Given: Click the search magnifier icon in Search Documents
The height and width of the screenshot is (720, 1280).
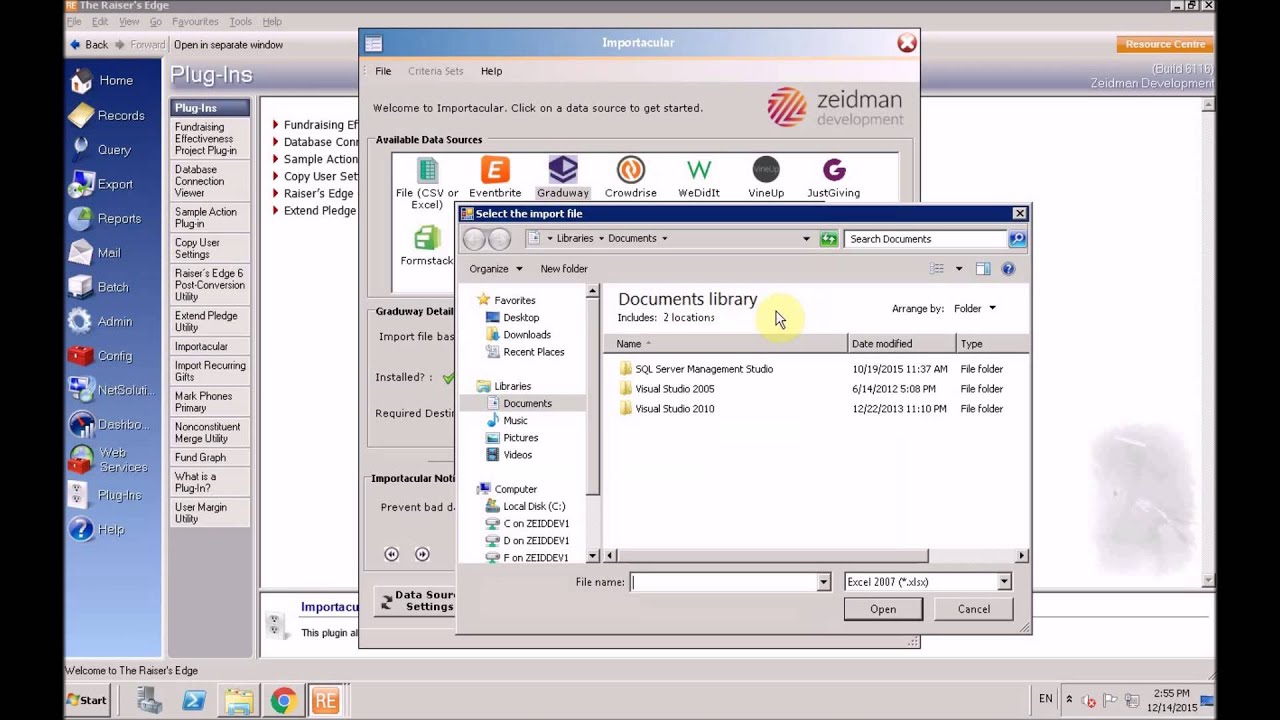Looking at the screenshot, I should pos(1017,239).
